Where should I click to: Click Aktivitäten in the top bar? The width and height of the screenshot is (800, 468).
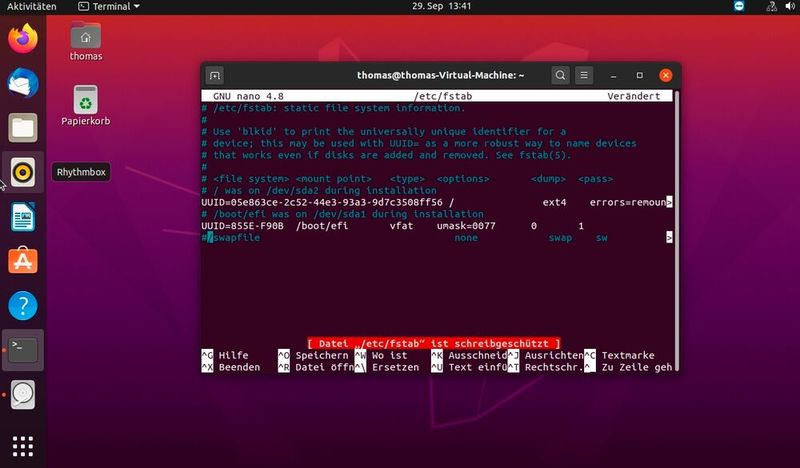[32, 6]
